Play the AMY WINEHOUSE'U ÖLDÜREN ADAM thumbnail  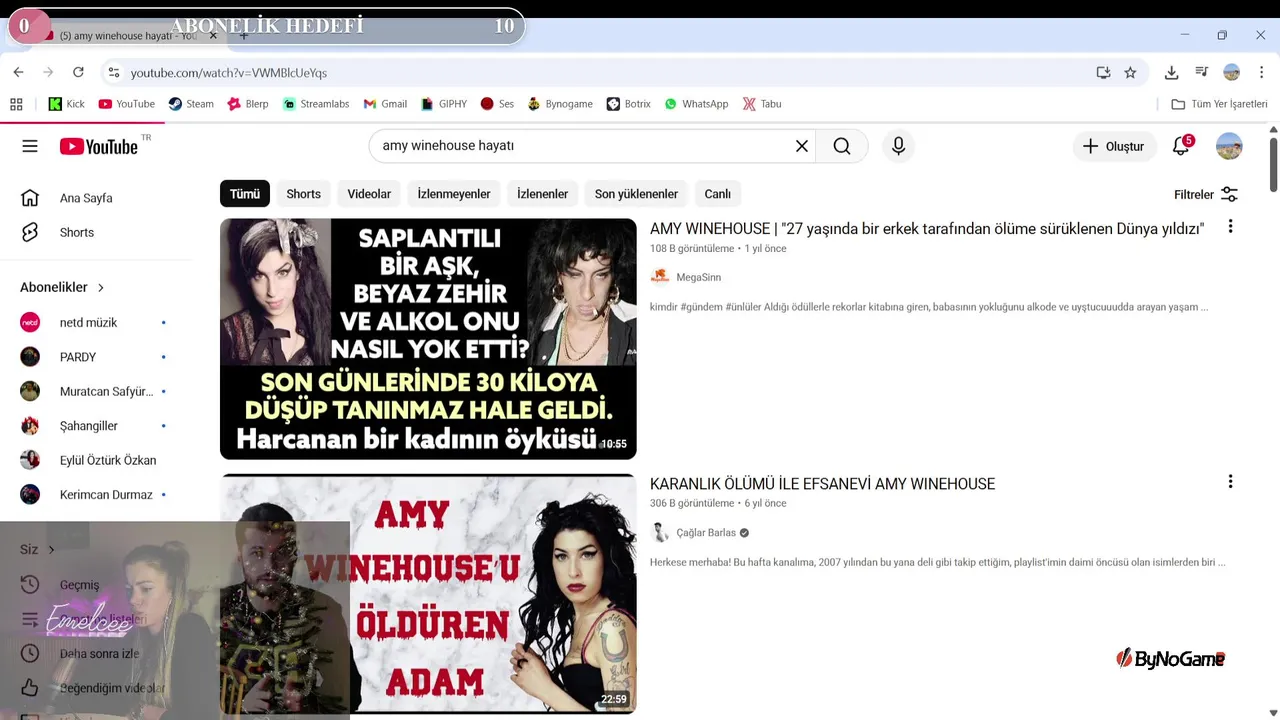pos(428,594)
